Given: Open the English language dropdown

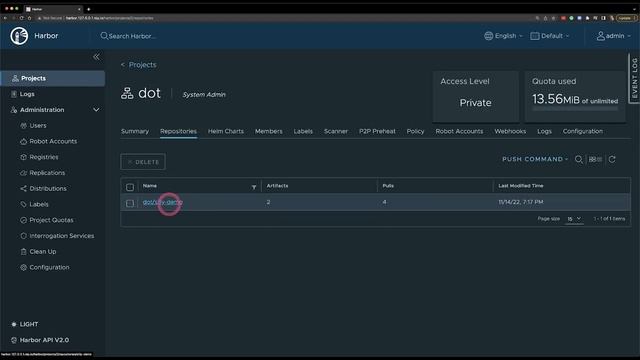Looking at the screenshot, I should pos(503,36).
